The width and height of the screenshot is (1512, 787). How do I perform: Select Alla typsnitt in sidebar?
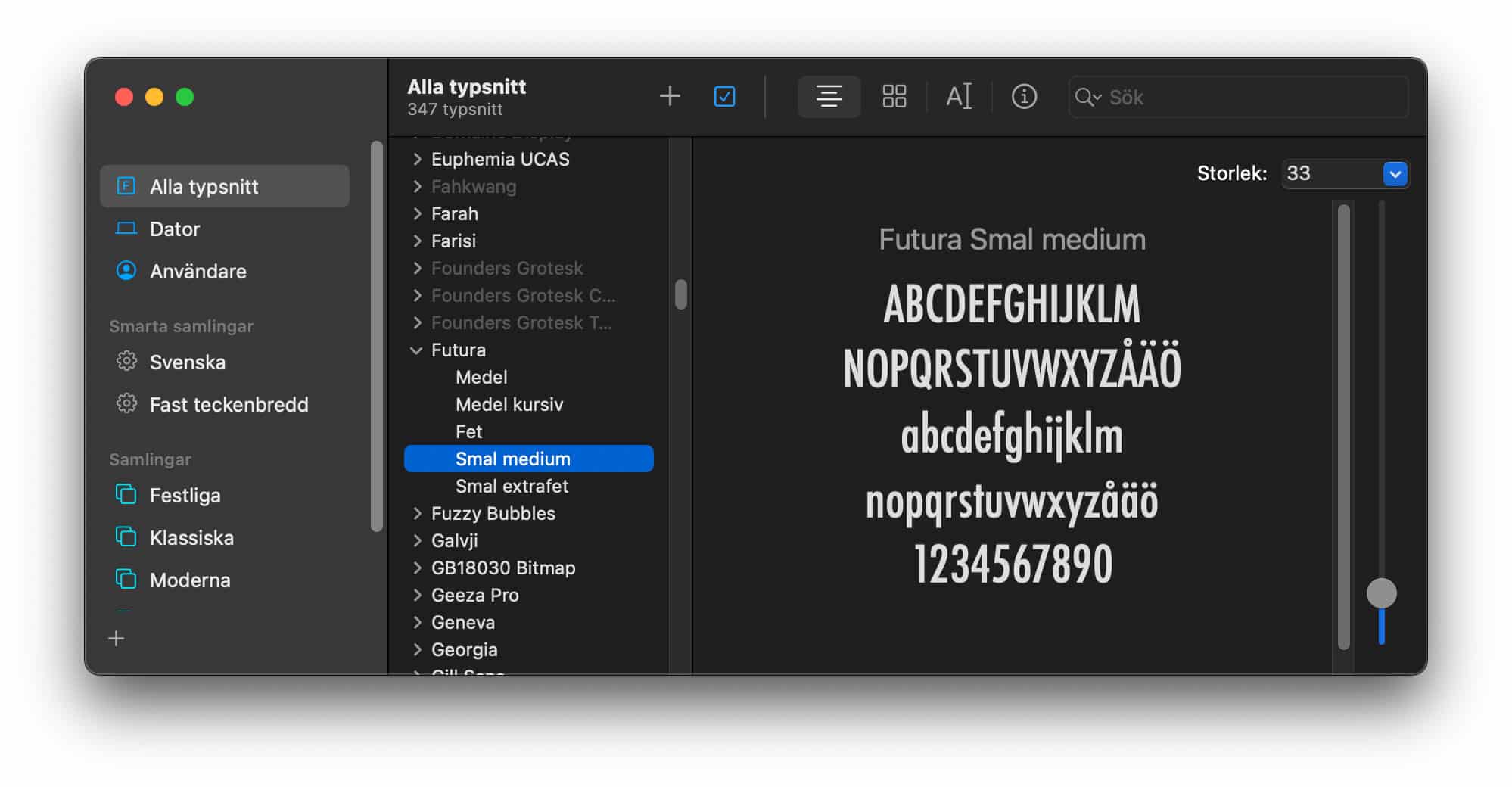tap(225, 186)
